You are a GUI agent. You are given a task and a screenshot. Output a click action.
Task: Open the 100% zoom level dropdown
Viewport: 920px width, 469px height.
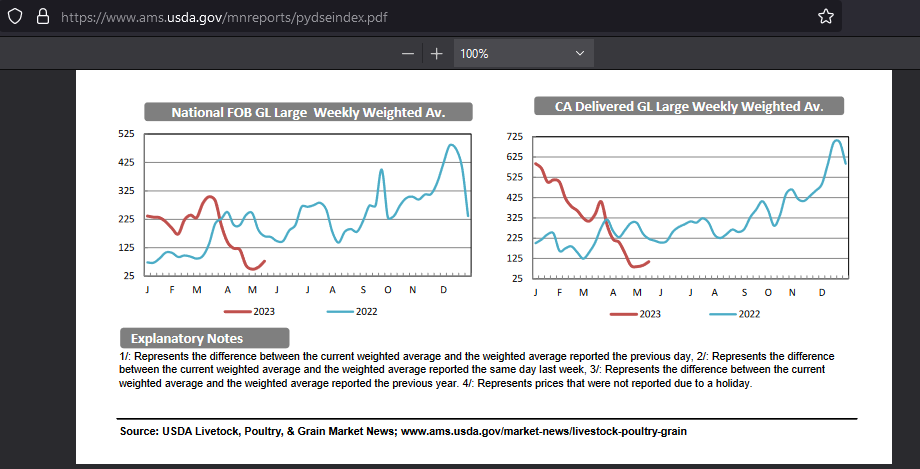point(523,54)
